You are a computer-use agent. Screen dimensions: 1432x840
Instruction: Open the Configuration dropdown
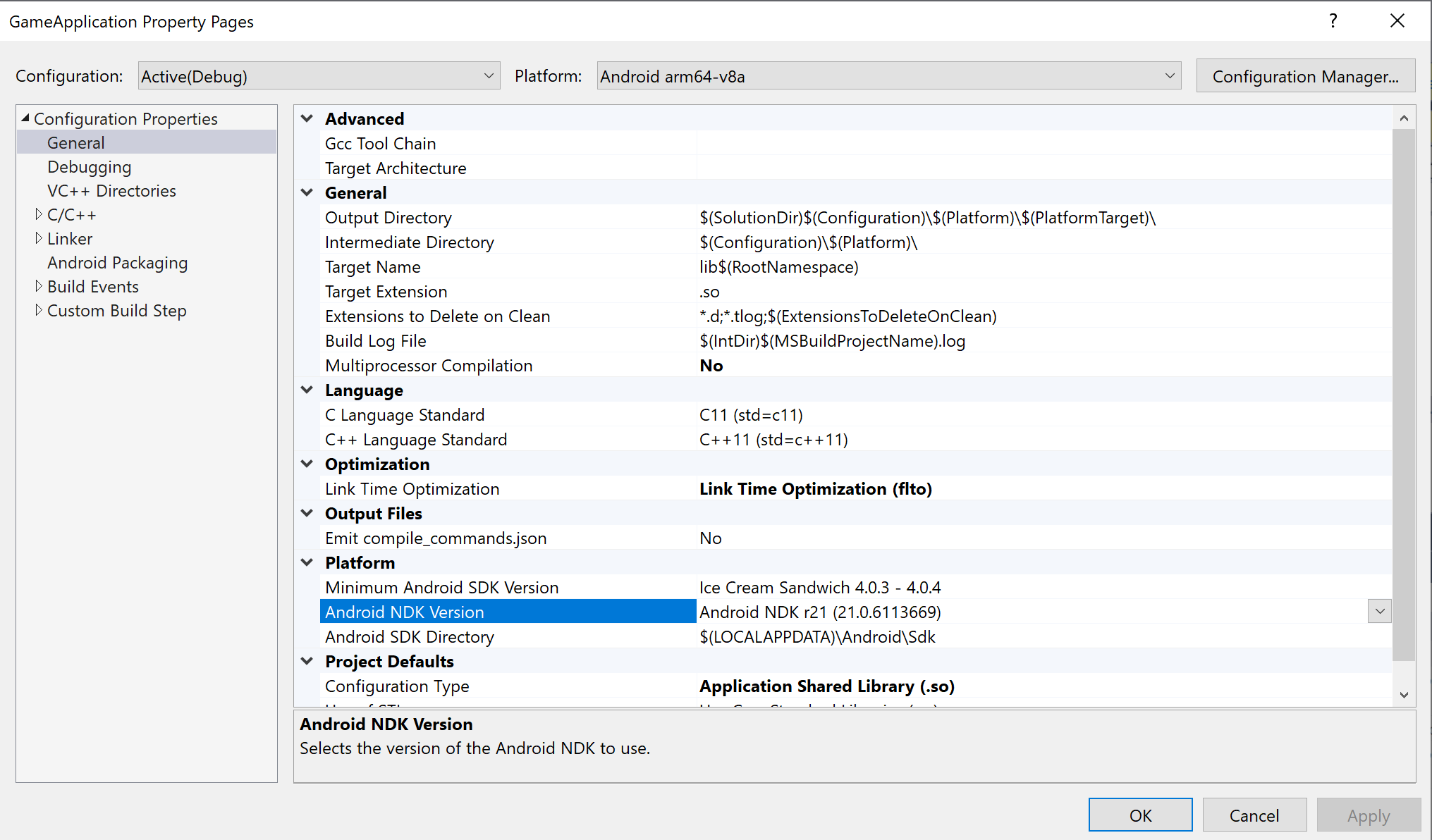(x=488, y=76)
